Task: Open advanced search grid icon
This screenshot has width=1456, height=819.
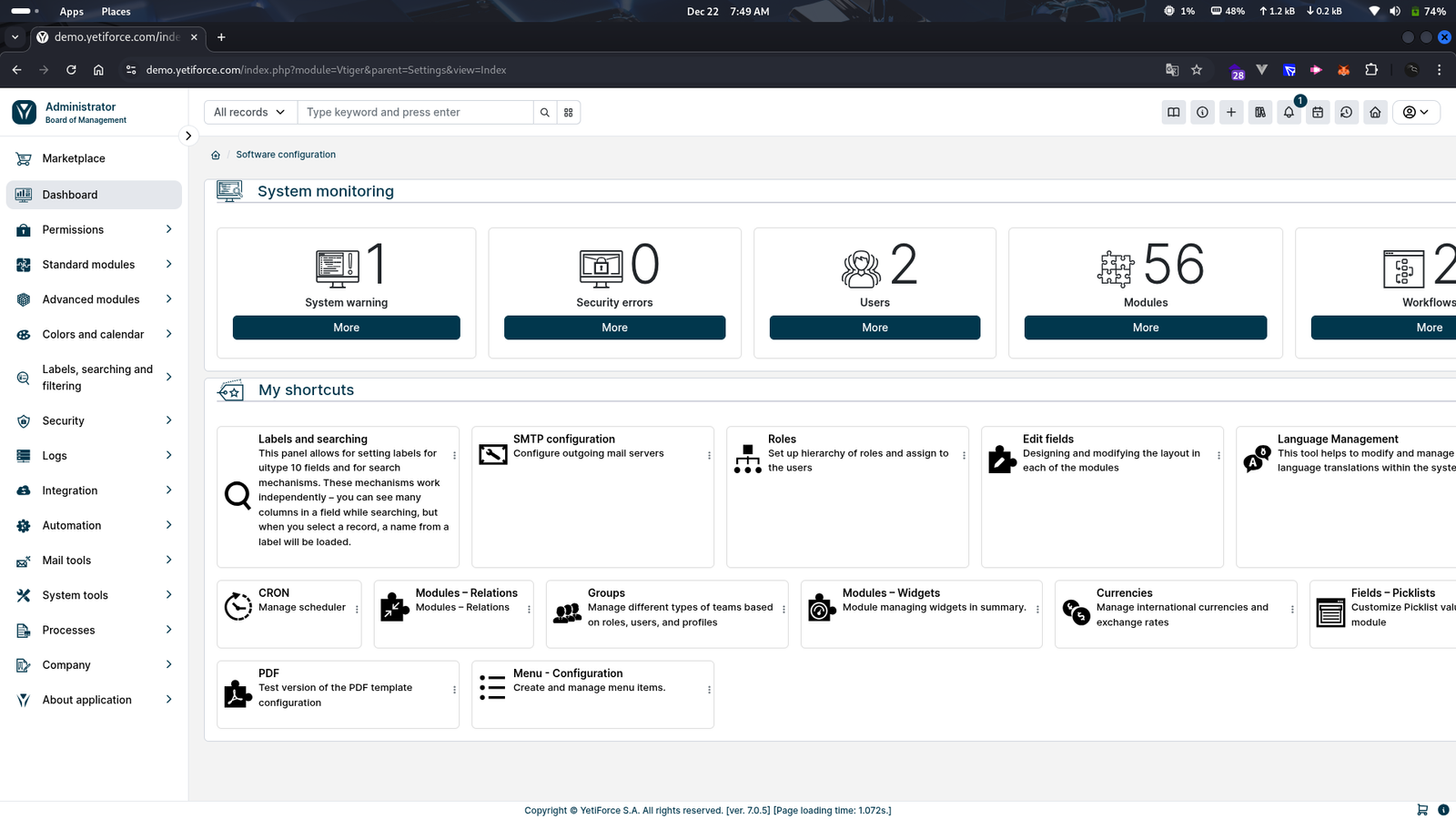Action: 569,113
